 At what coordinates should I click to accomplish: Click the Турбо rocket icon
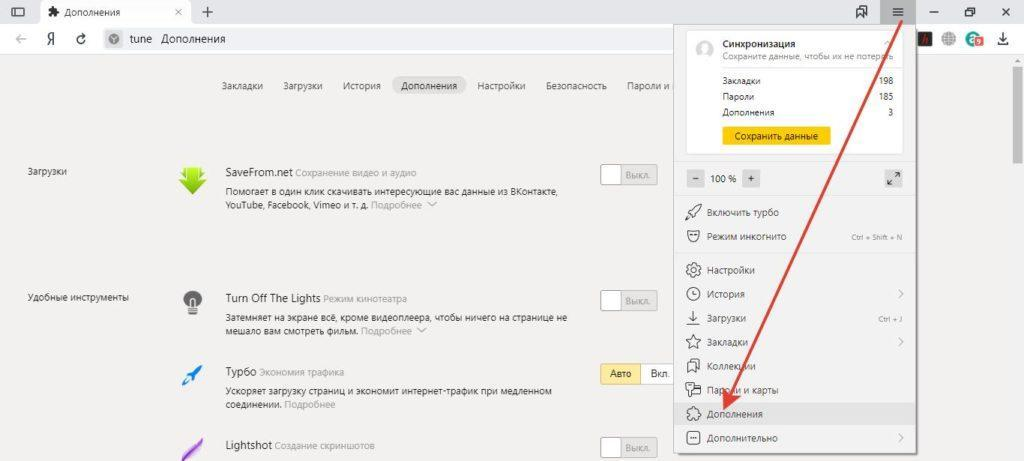pyautogui.click(x=192, y=375)
